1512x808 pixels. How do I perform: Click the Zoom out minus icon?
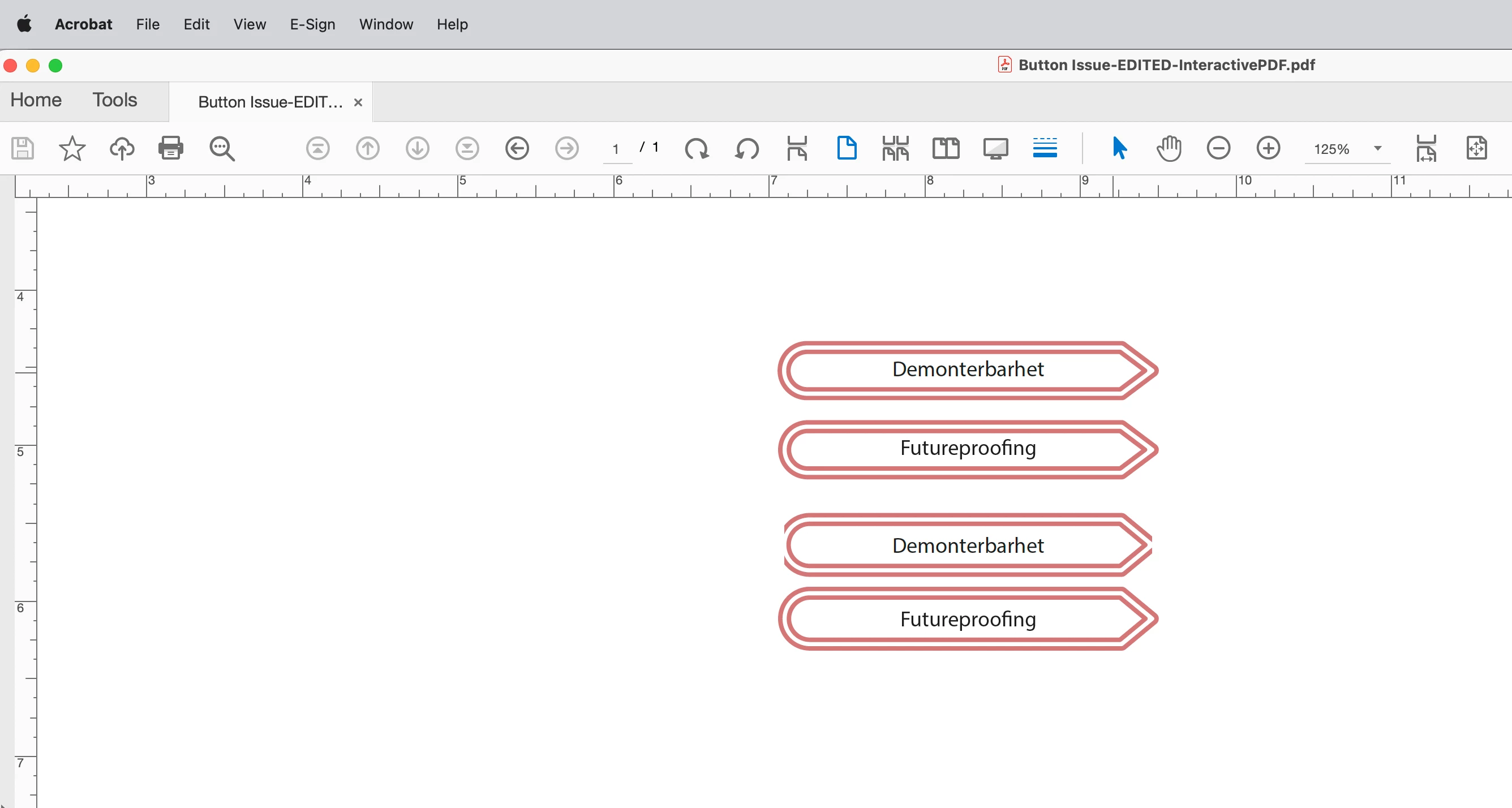tap(1218, 148)
